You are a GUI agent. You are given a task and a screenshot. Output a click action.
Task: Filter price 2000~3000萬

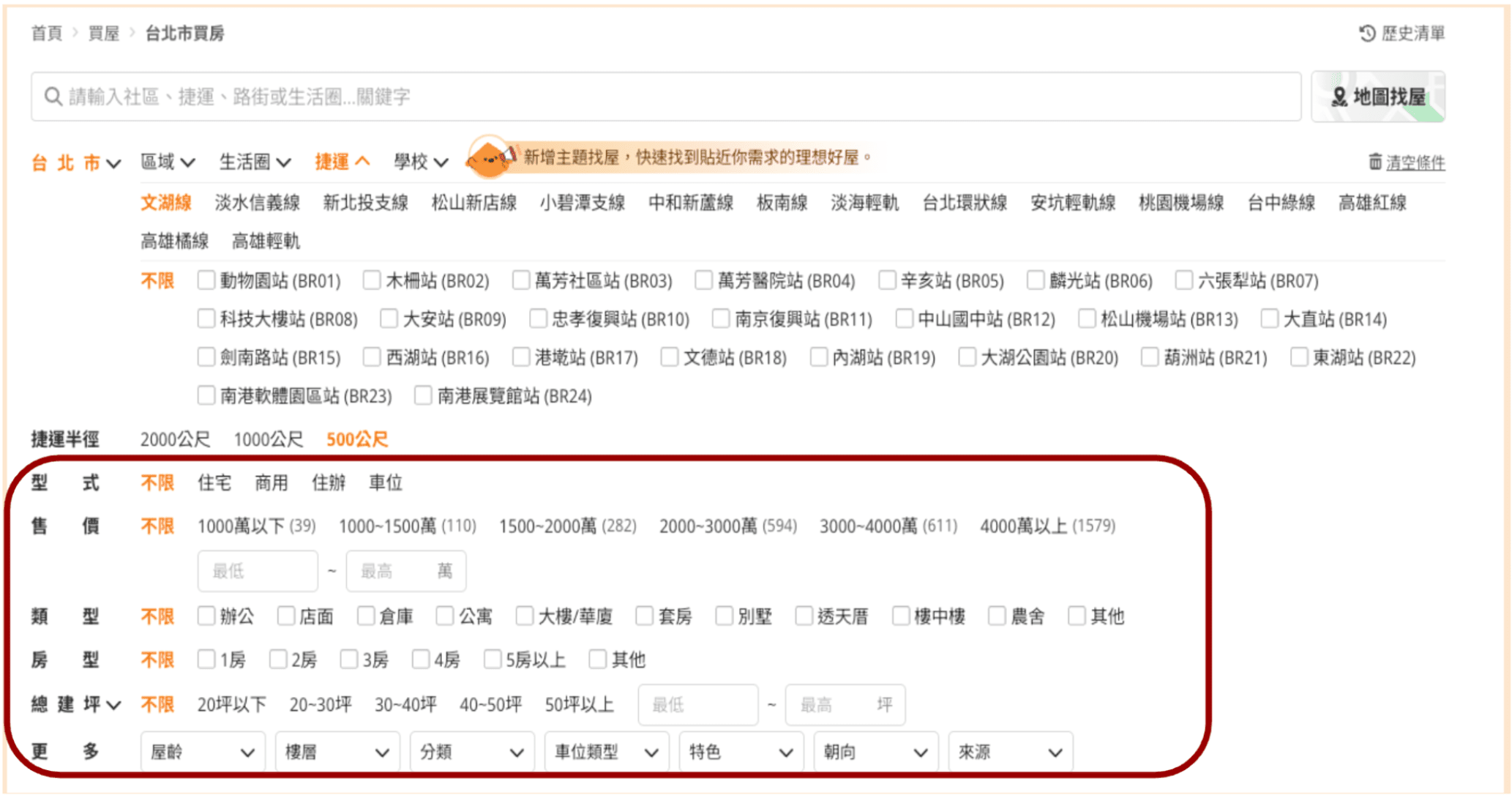[x=727, y=526]
